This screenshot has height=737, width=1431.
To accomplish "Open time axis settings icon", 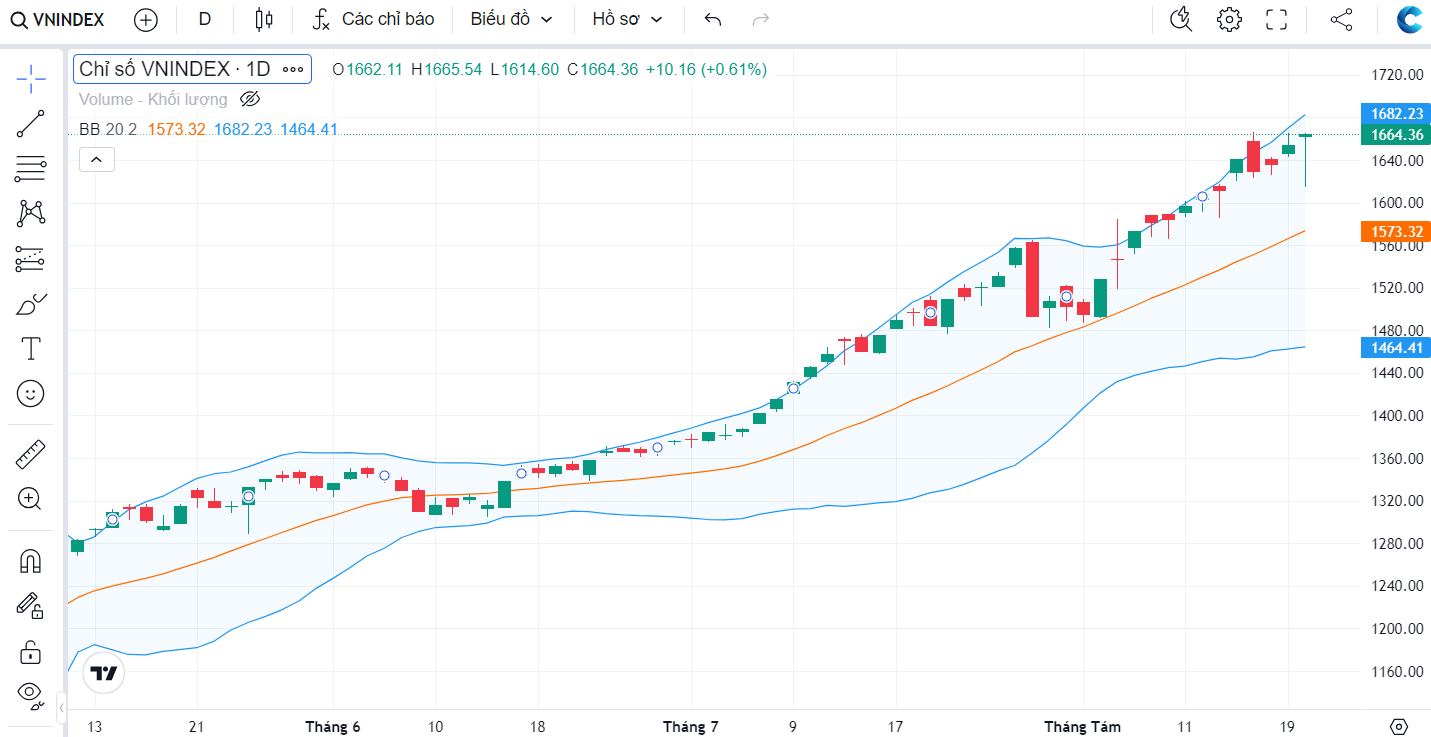I will pos(1400,726).
